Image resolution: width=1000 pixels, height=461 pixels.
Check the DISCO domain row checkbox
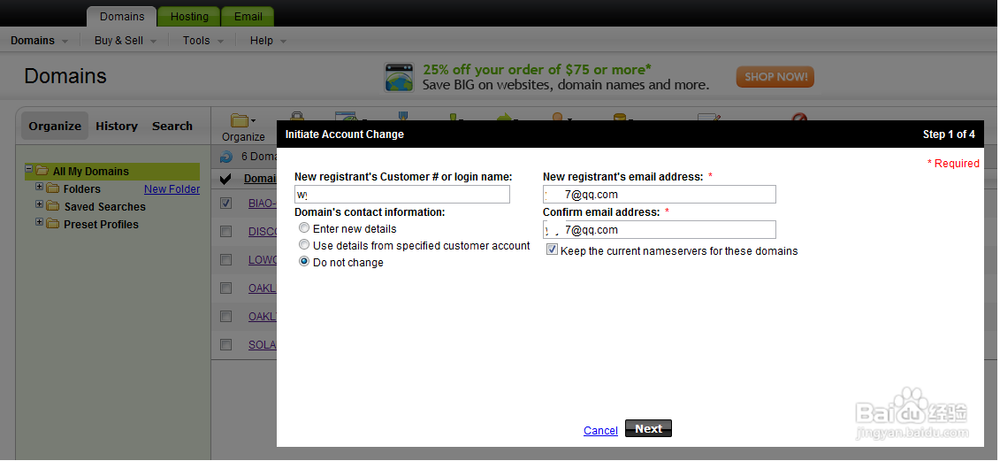(x=226, y=231)
